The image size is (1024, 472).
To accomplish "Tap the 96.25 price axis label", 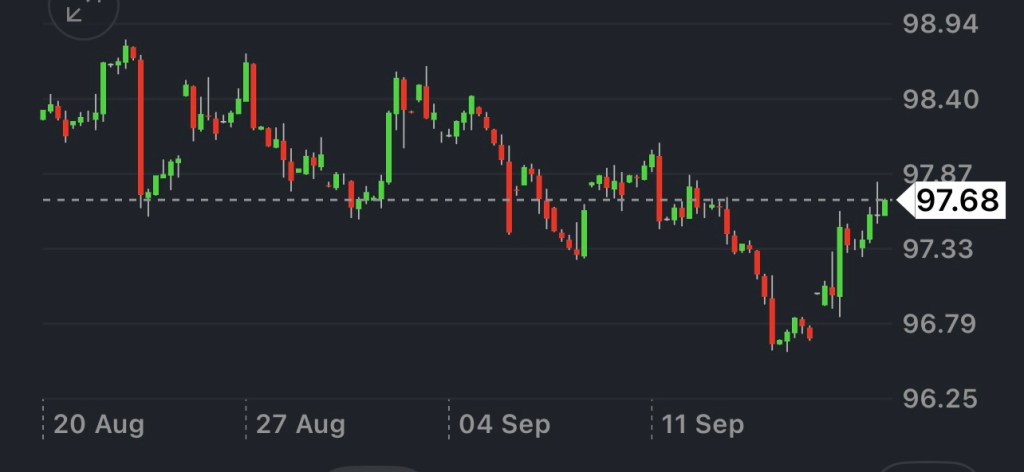I will [x=939, y=398].
